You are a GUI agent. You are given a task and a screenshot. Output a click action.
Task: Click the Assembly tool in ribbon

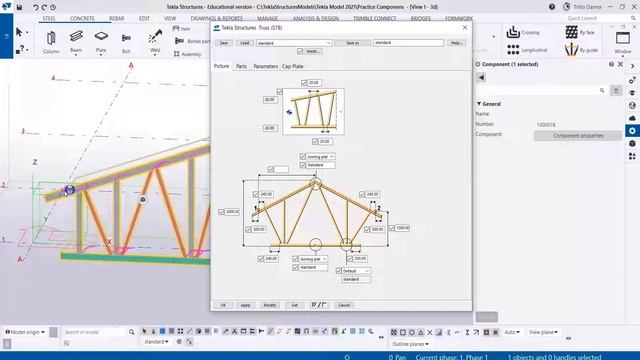pos(187,54)
